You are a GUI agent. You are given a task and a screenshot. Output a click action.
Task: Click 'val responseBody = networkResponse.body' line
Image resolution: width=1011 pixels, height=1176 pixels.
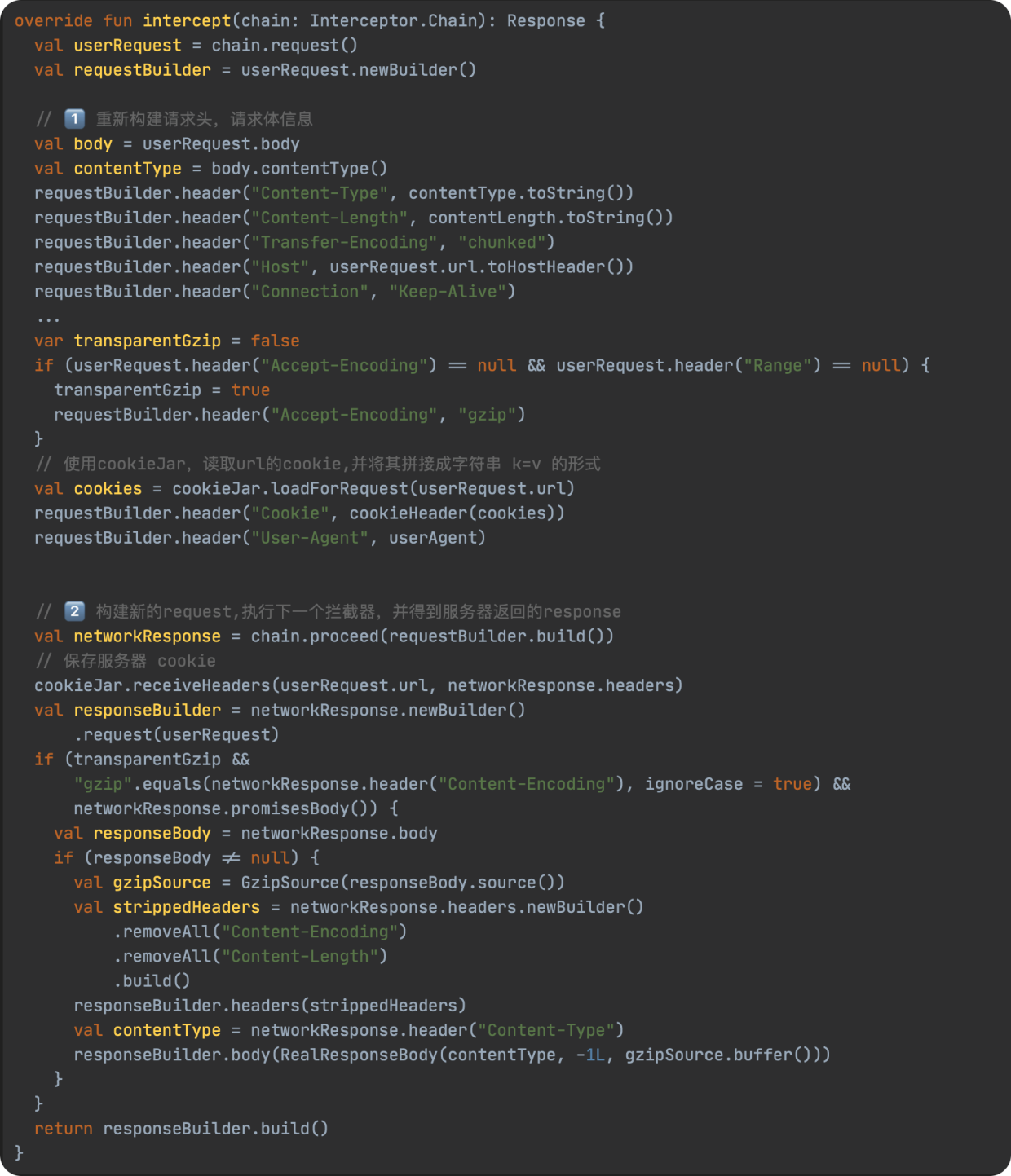click(x=245, y=833)
